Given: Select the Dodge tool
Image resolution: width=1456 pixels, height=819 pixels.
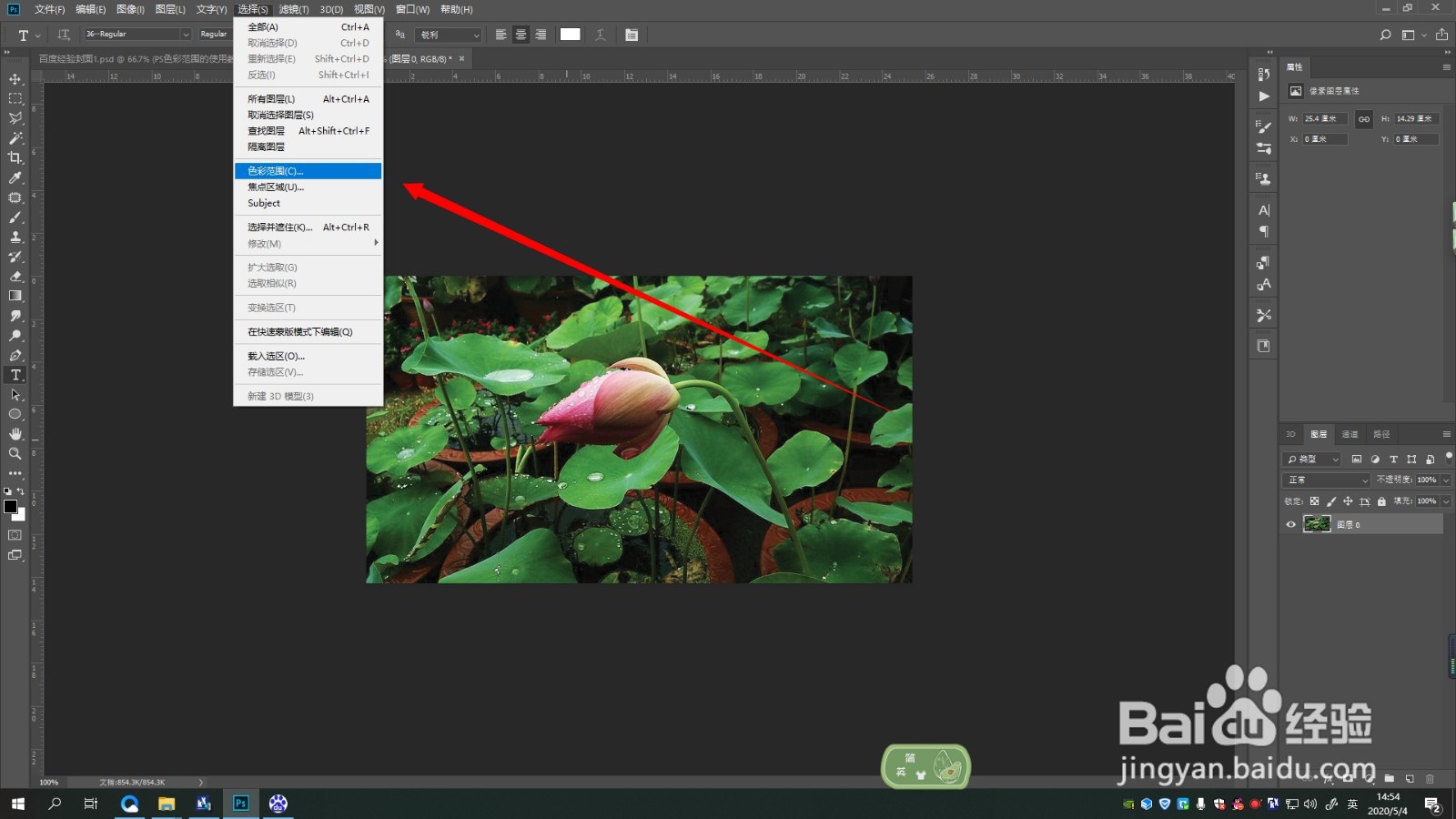Looking at the screenshot, I should [x=15, y=336].
